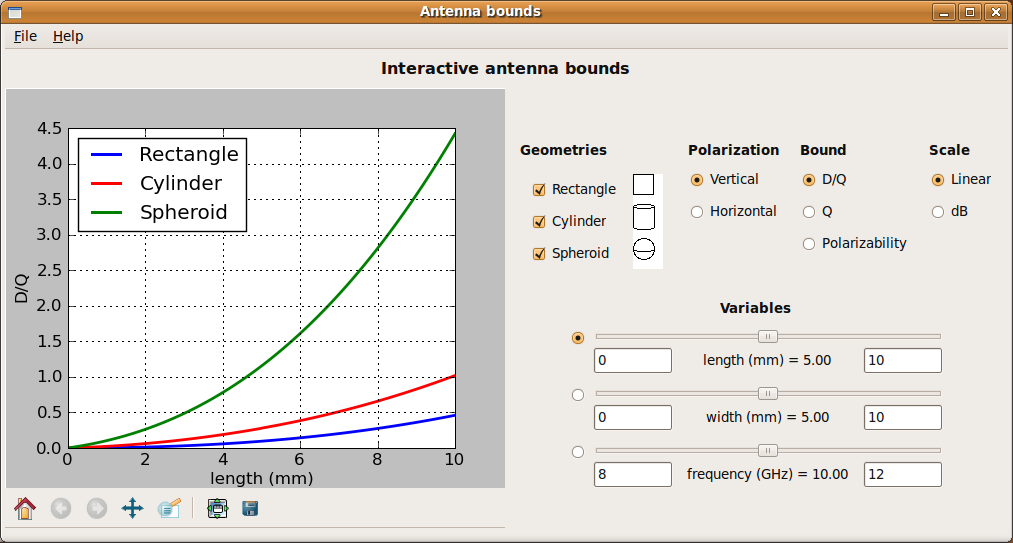This screenshot has height=543, width=1013.
Task: Click the width slider handle
Action: click(768, 393)
